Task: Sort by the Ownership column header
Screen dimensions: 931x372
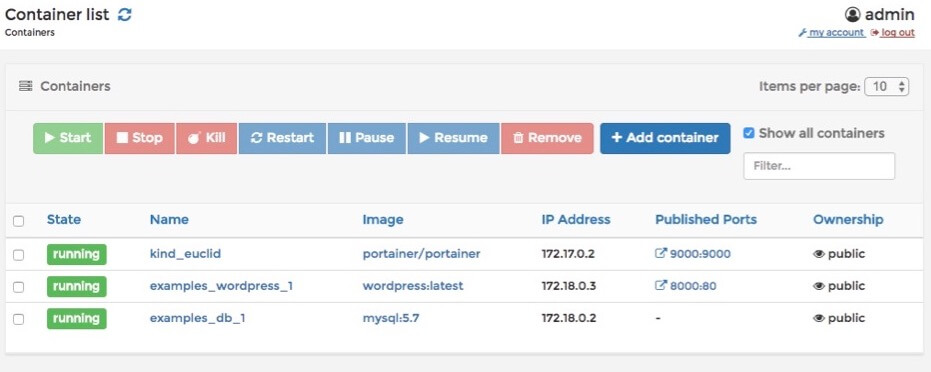Action: point(848,220)
